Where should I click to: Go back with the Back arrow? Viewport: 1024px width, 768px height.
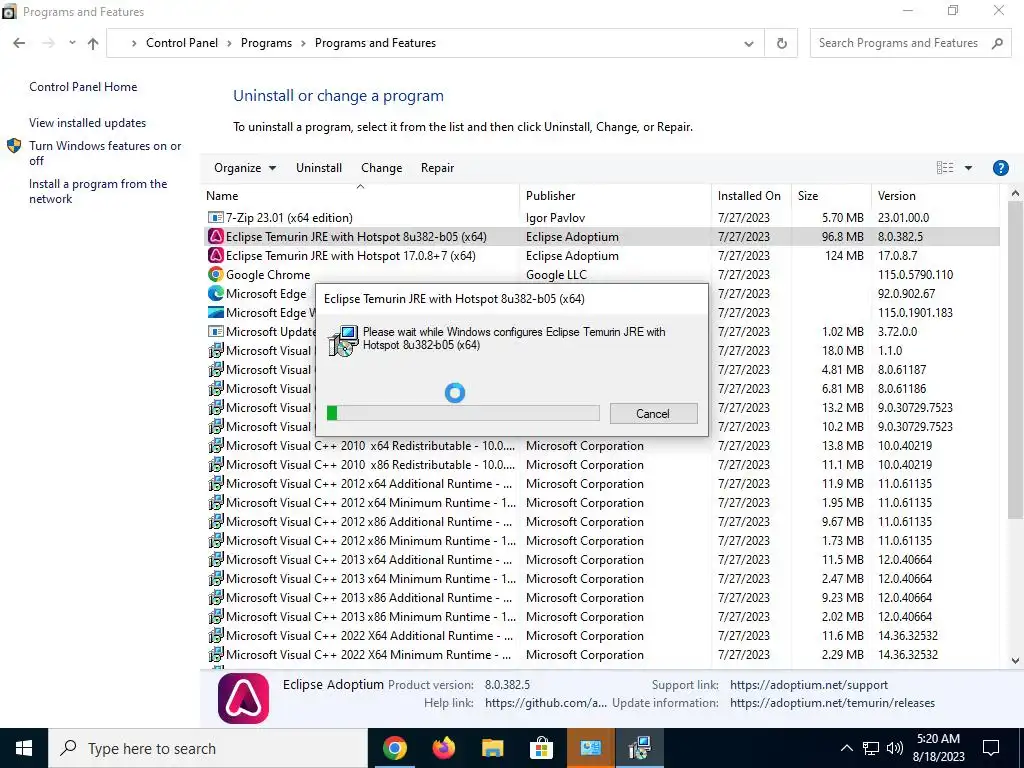tap(19, 43)
